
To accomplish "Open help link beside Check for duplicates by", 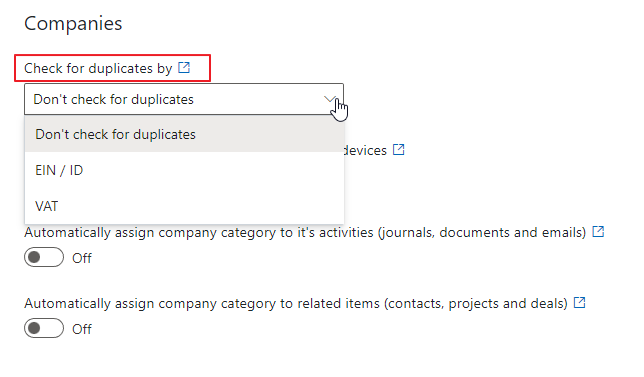I will point(184,67).
